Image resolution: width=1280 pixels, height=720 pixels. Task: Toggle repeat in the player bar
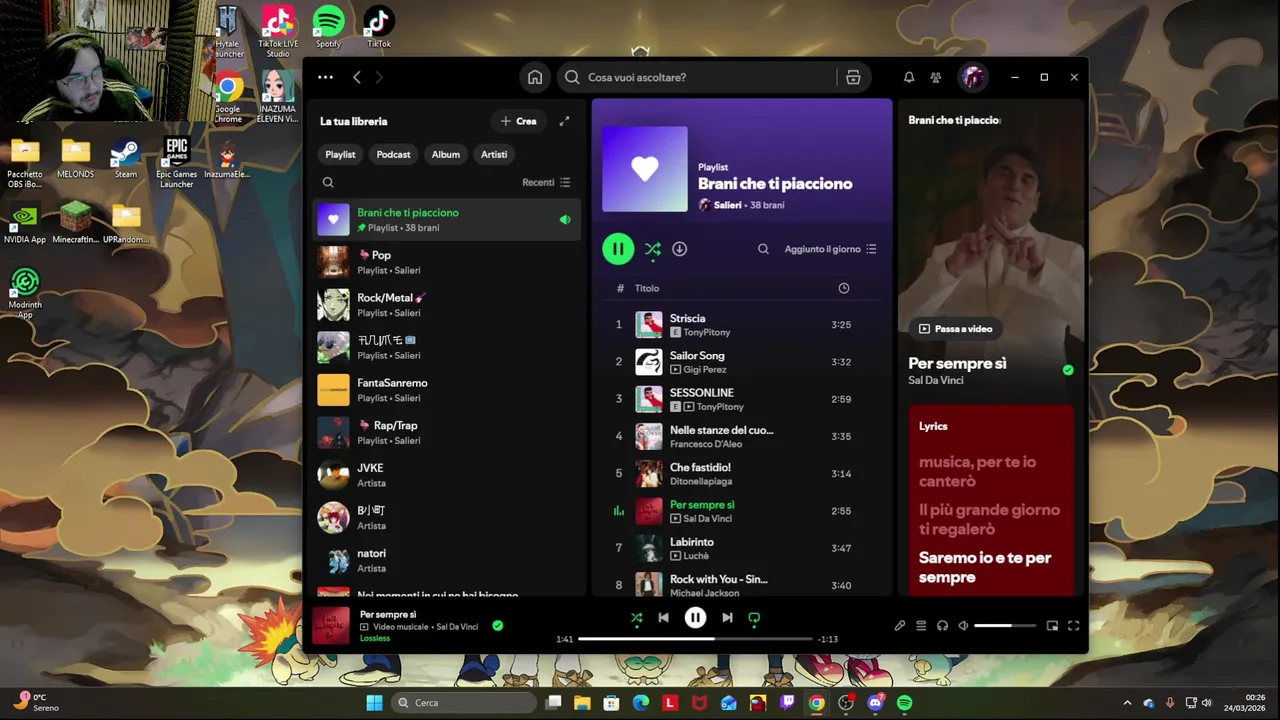[754, 618]
